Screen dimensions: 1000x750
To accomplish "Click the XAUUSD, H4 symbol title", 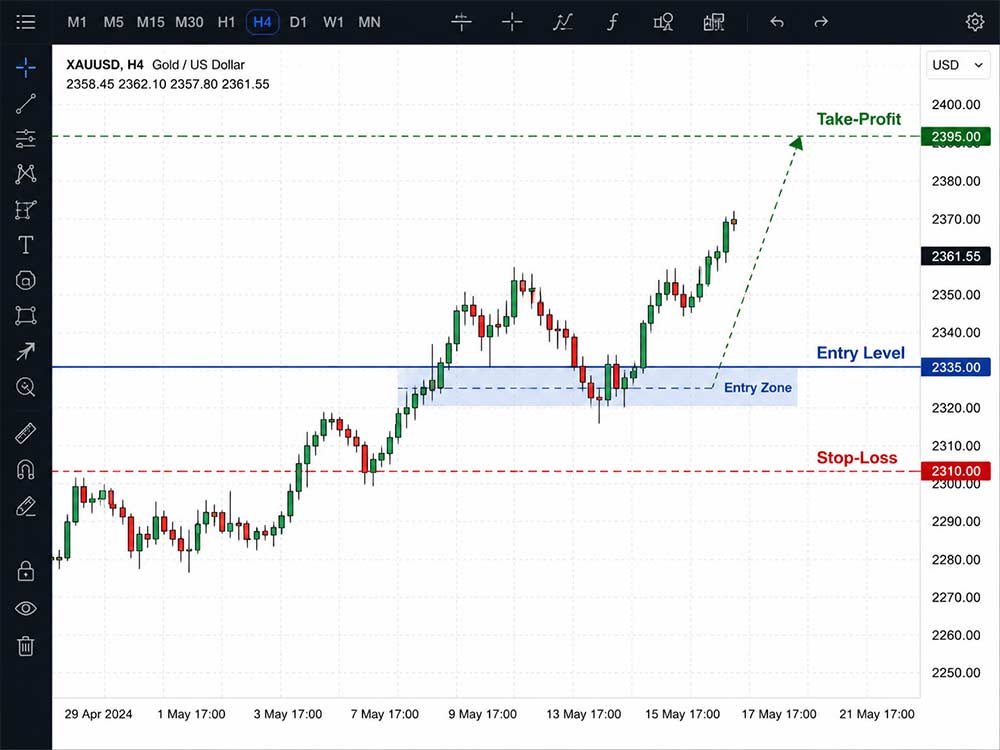I will [105, 64].
